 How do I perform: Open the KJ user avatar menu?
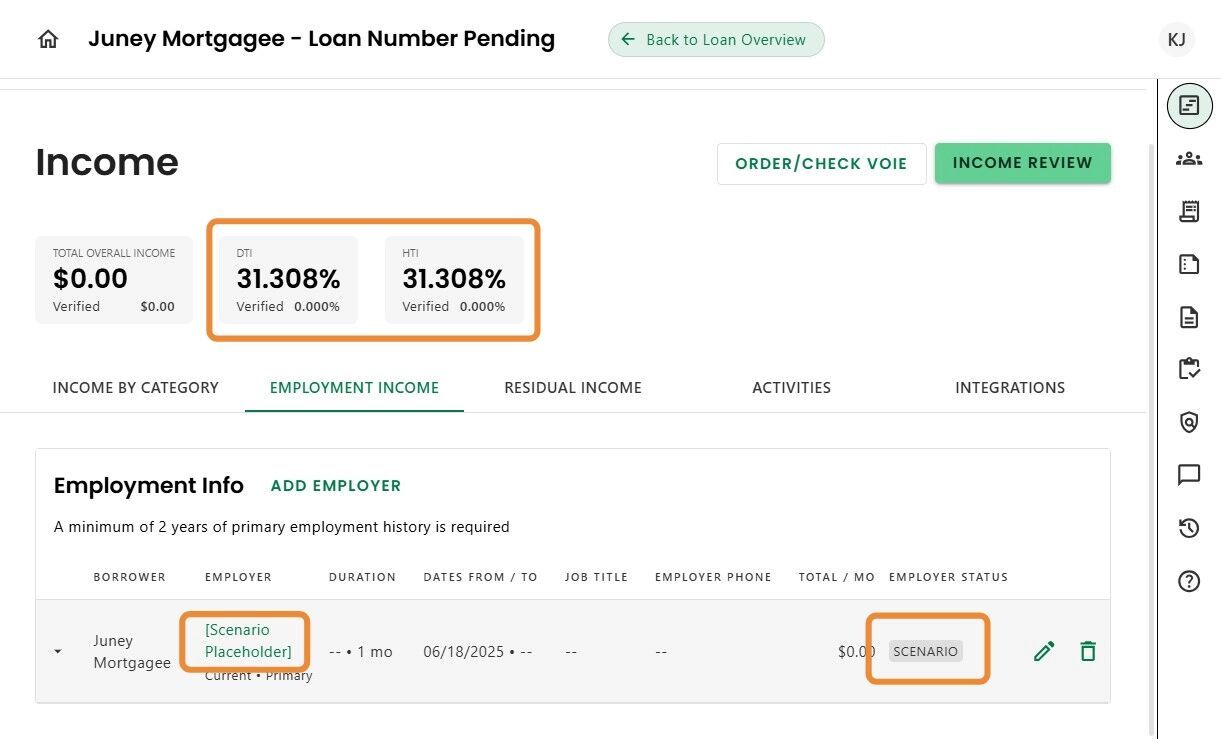pos(1177,40)
